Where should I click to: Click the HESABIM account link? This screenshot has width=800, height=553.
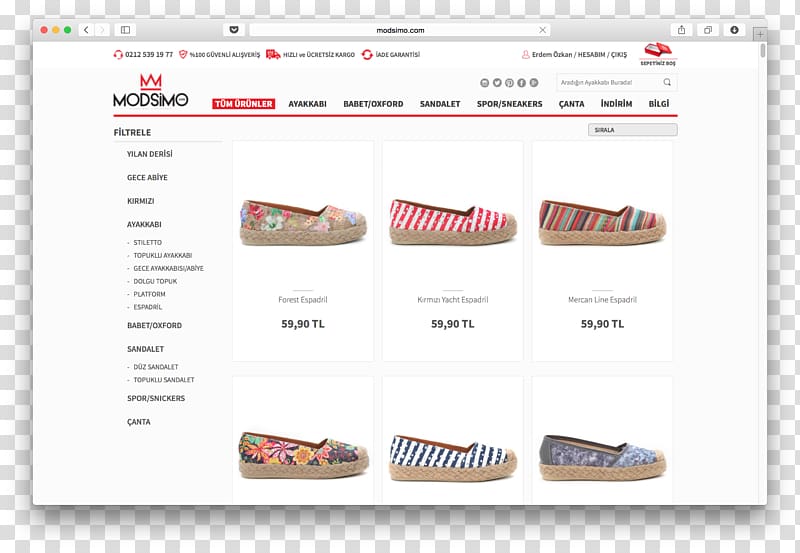click(x=591, y=54)
